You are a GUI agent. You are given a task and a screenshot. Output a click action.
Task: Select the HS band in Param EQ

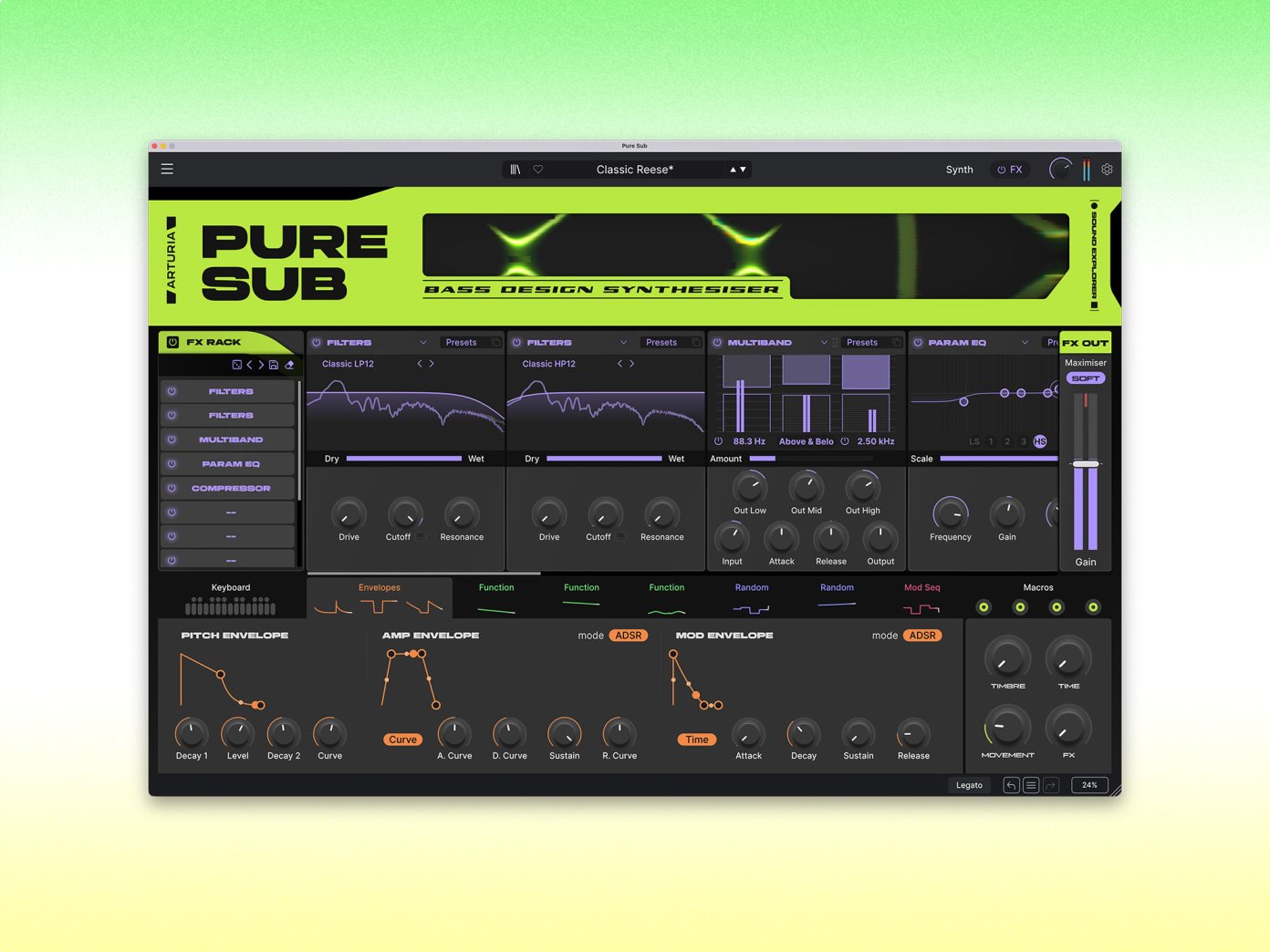click(1040, 441)
